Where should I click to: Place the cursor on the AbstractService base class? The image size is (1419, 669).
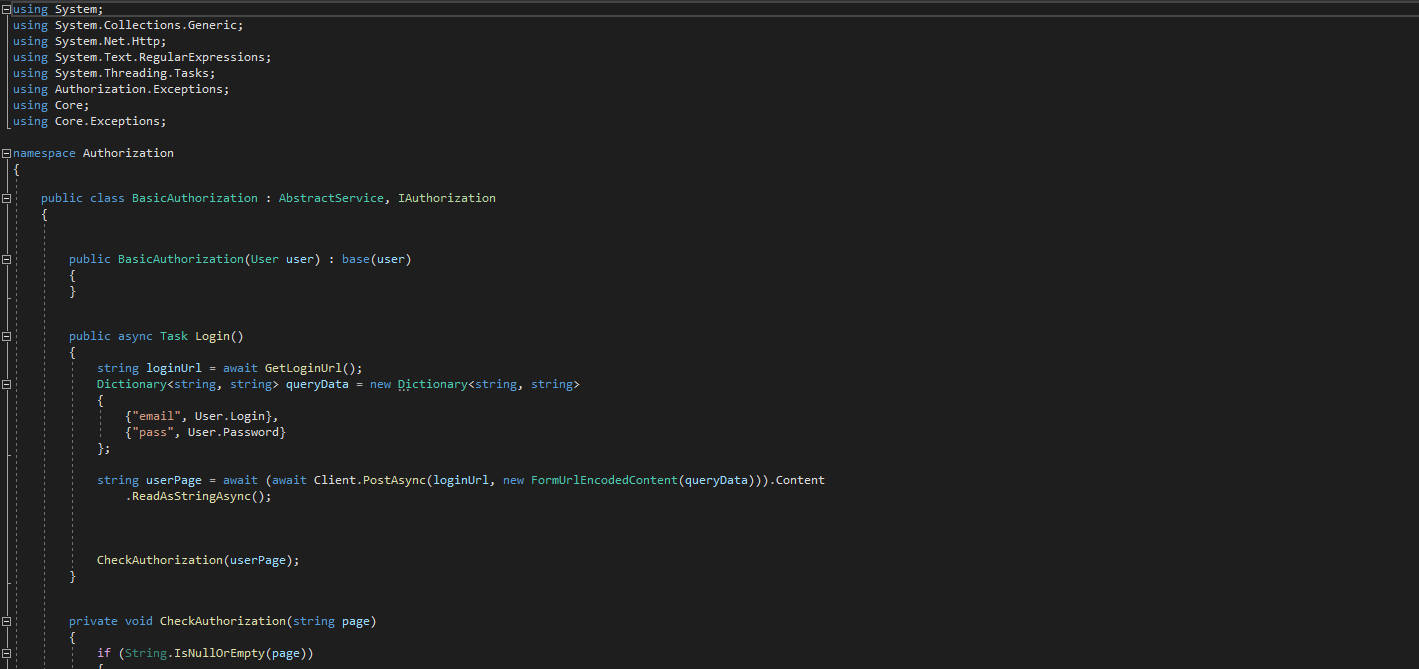[x=331, y=198]
